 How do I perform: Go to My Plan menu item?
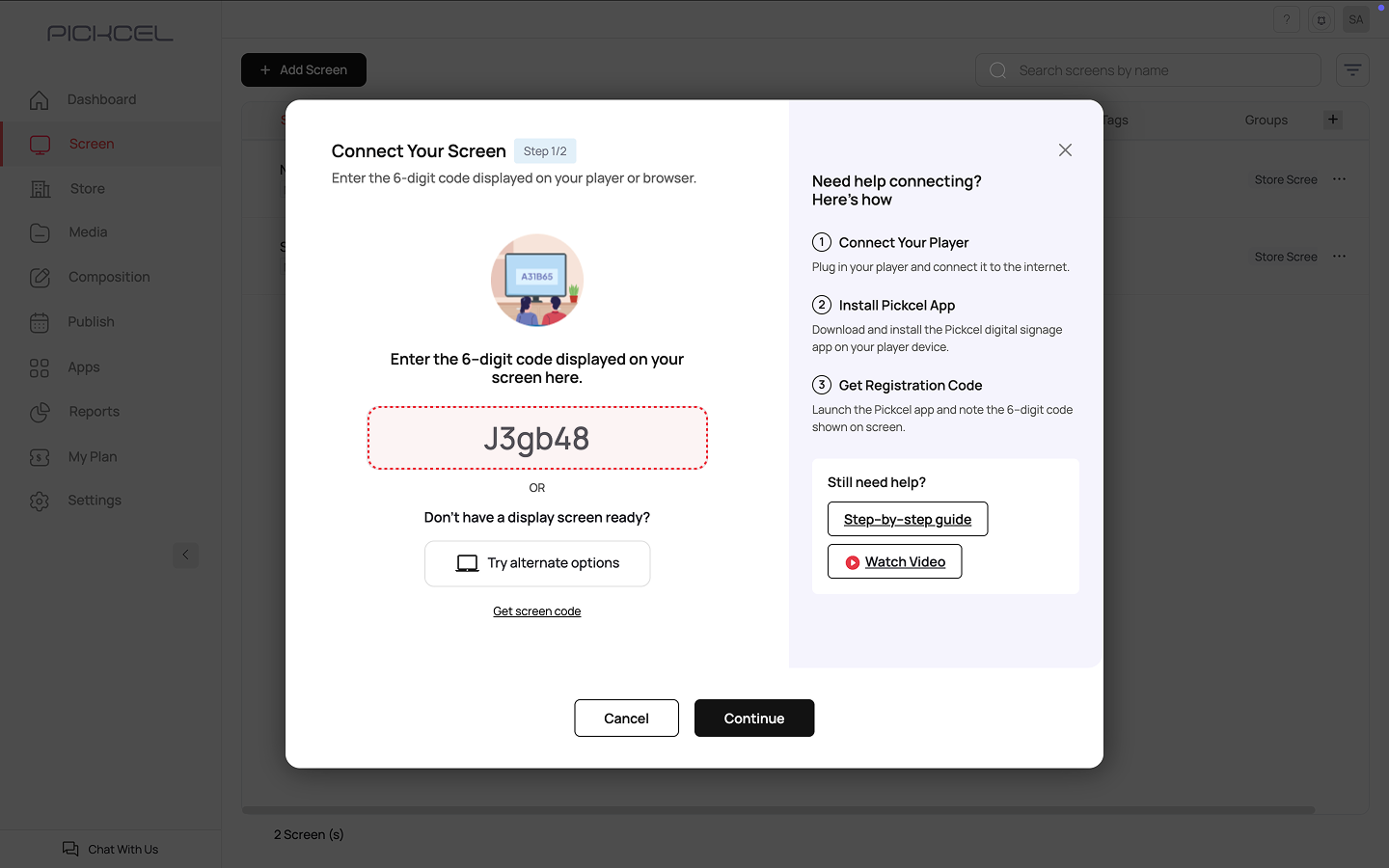pos(93,457)
